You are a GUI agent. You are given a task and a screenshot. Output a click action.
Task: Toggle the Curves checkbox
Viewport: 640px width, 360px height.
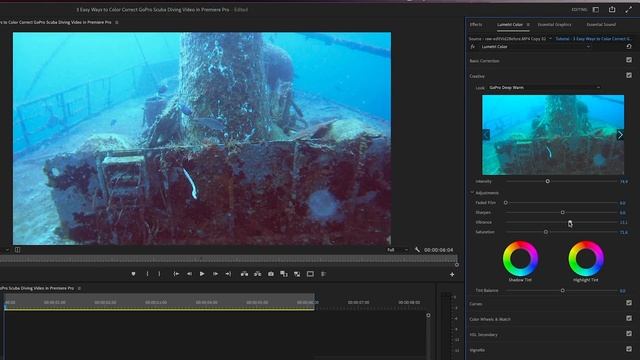(x=629, y=303)
